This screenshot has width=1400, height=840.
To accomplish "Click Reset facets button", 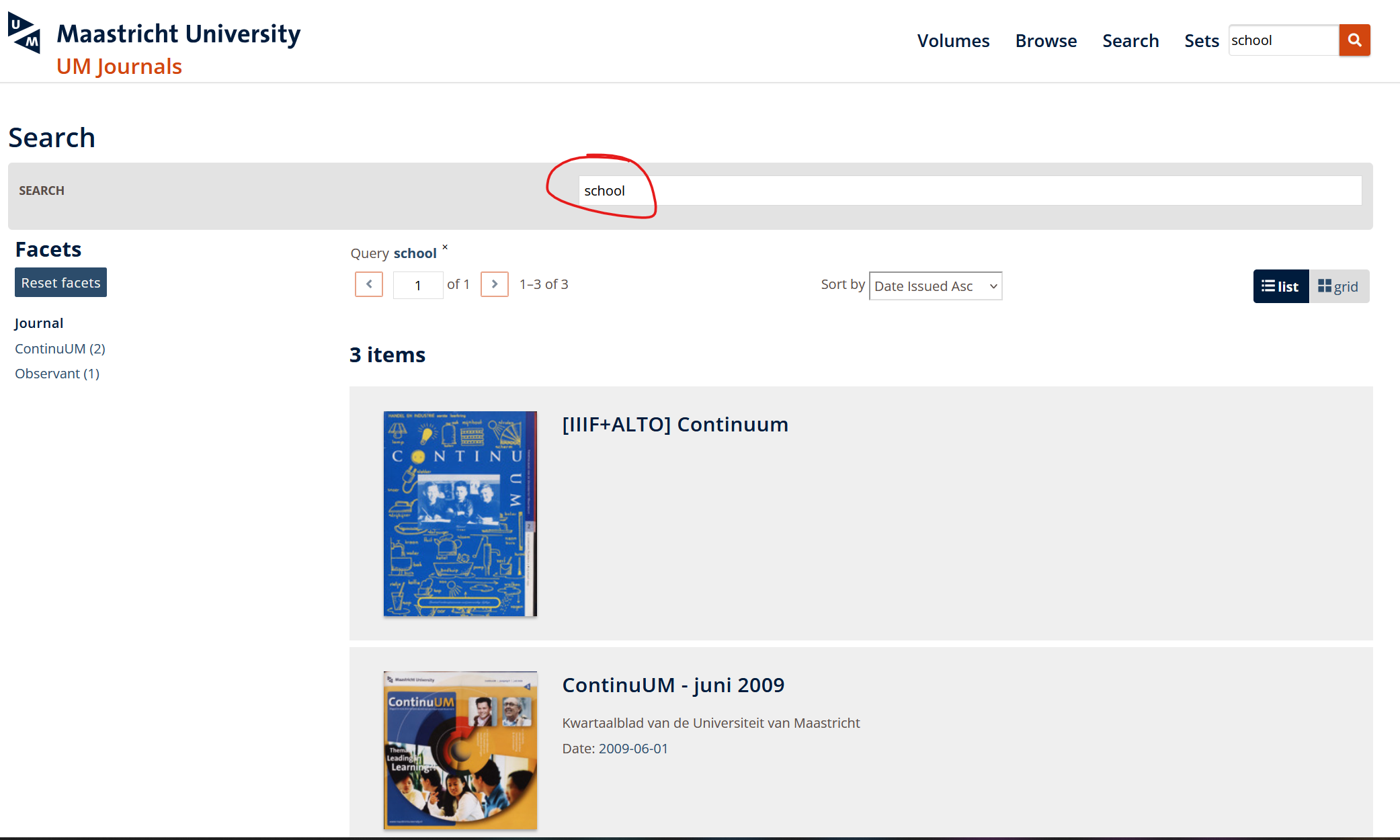I will (x=60, y=282).
